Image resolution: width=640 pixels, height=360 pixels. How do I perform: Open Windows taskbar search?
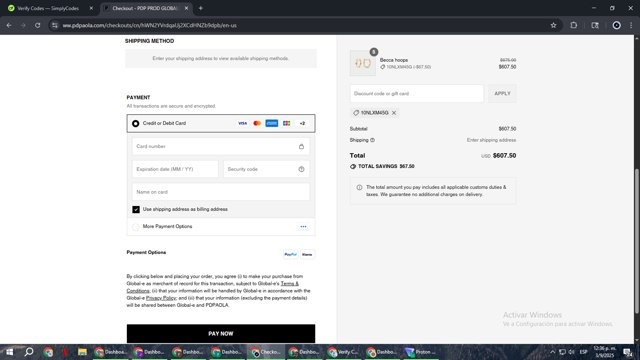coord(29,352)
